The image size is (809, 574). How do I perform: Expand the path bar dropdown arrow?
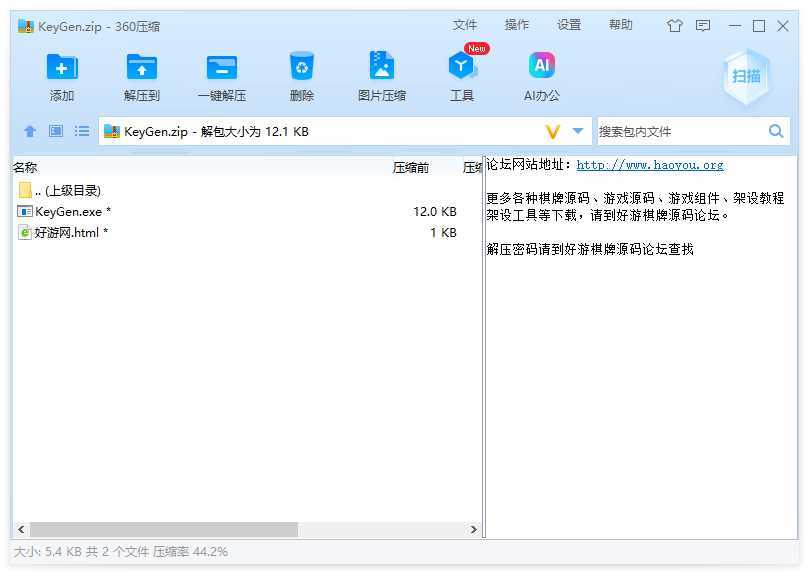pos(578,131)
